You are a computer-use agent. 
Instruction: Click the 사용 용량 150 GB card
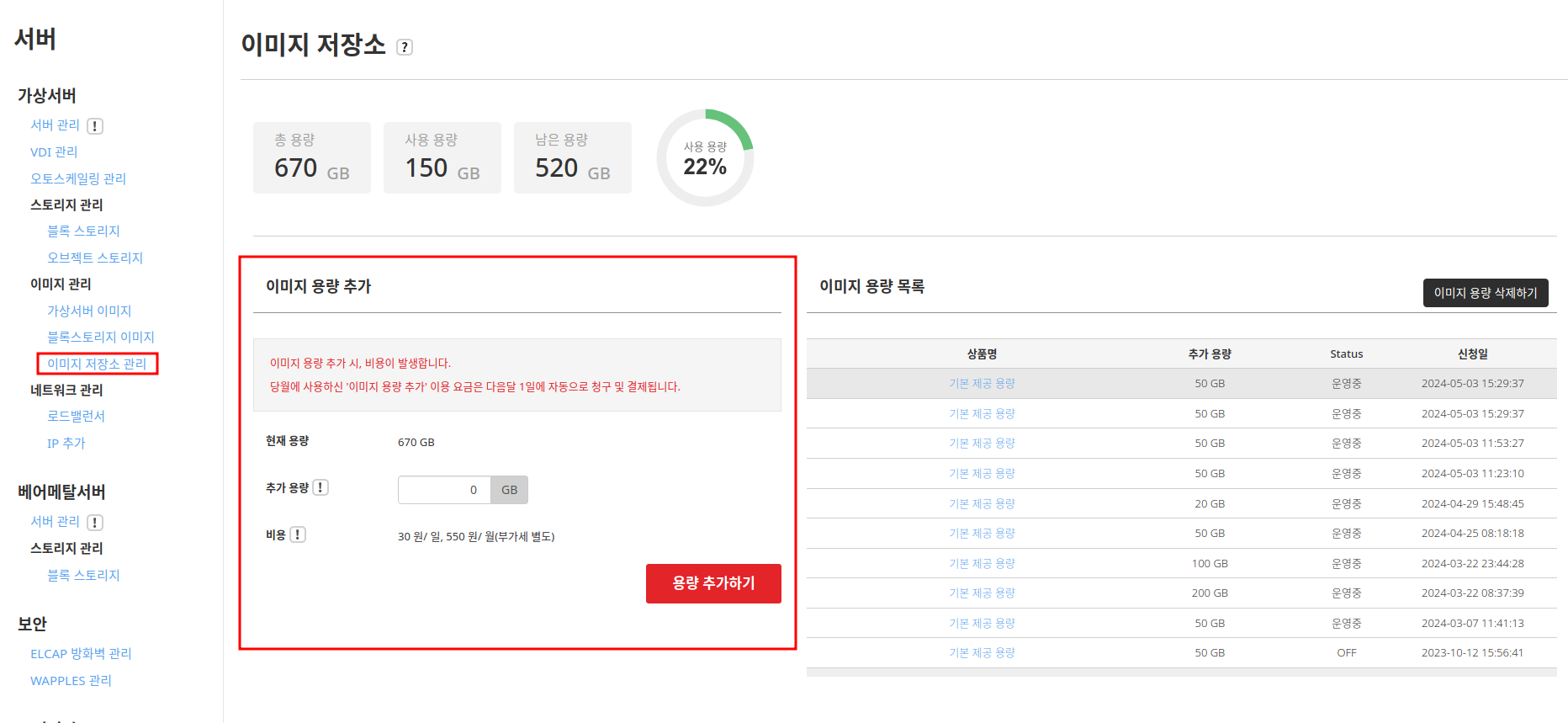442,157
